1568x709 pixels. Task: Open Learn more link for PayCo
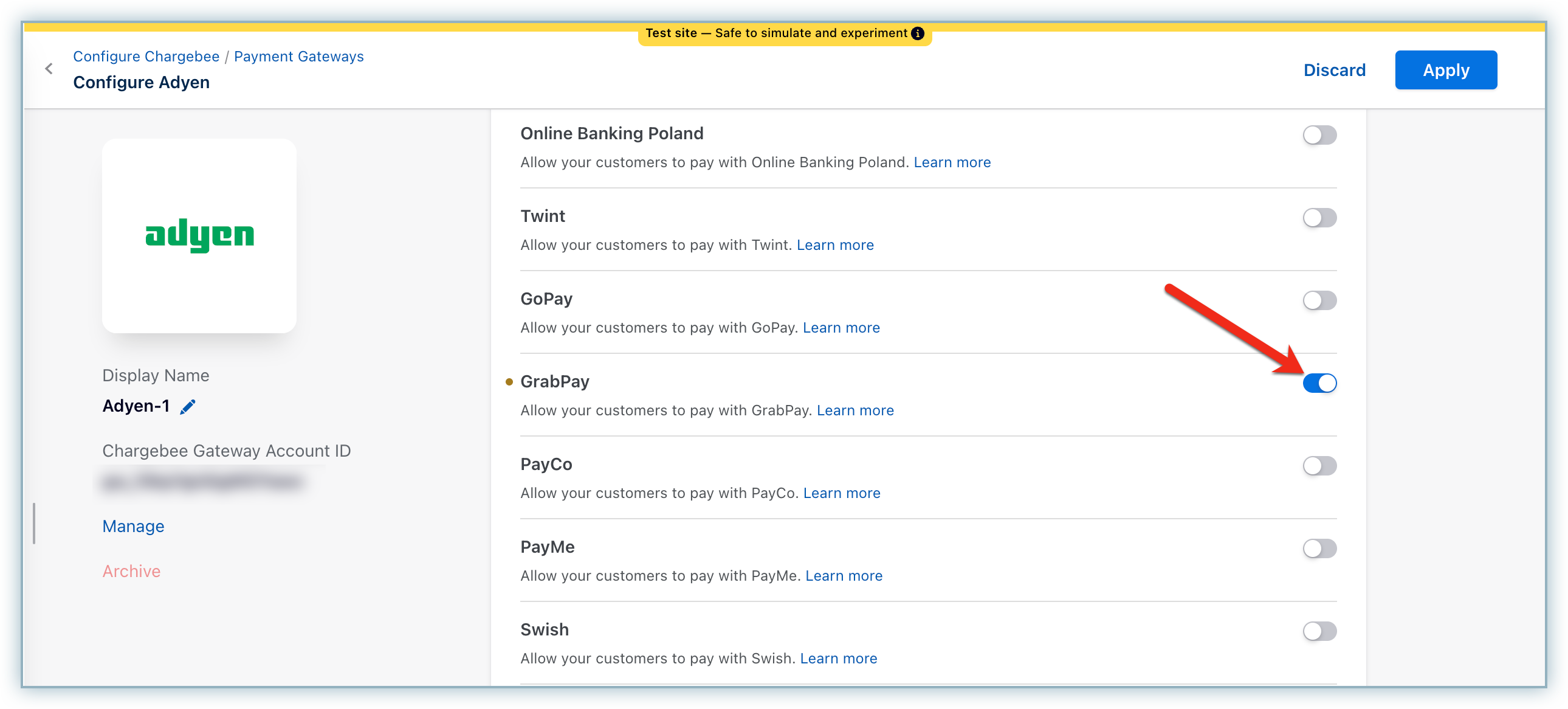pyautogui.click(x=842, y=493)
